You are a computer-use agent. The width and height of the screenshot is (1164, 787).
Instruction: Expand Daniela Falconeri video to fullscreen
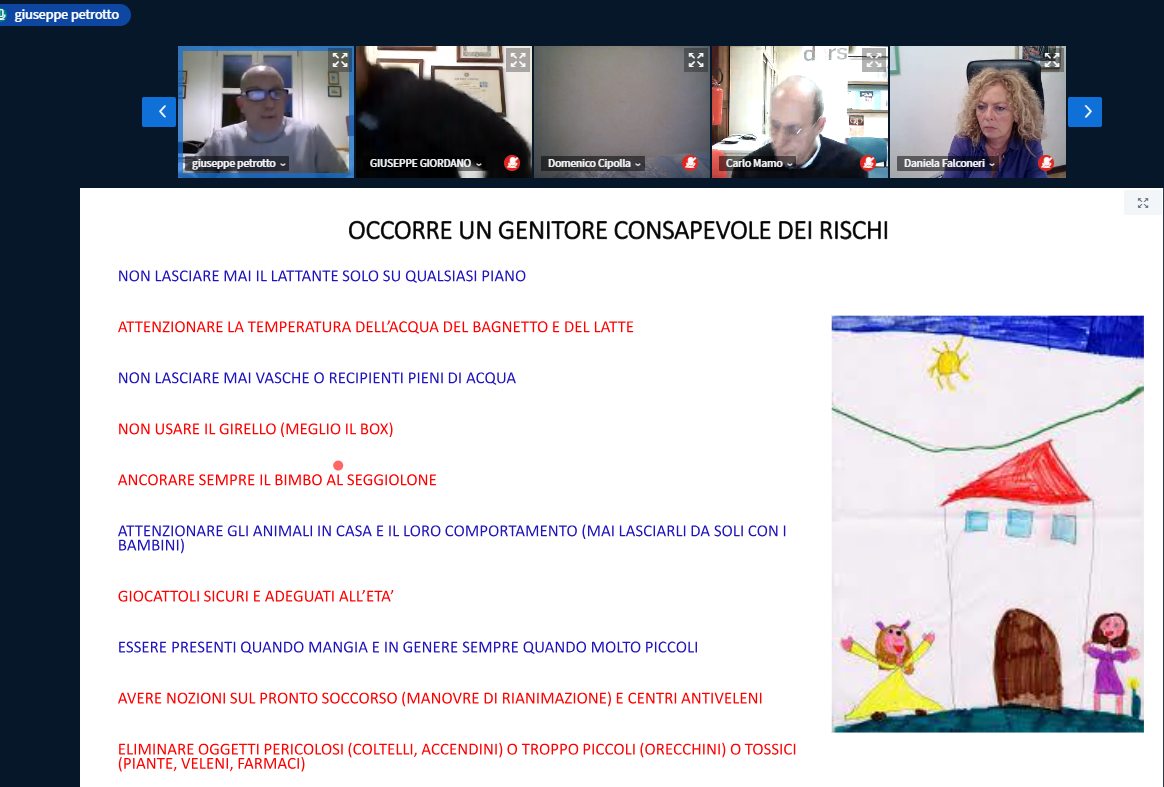(1051, 60)
